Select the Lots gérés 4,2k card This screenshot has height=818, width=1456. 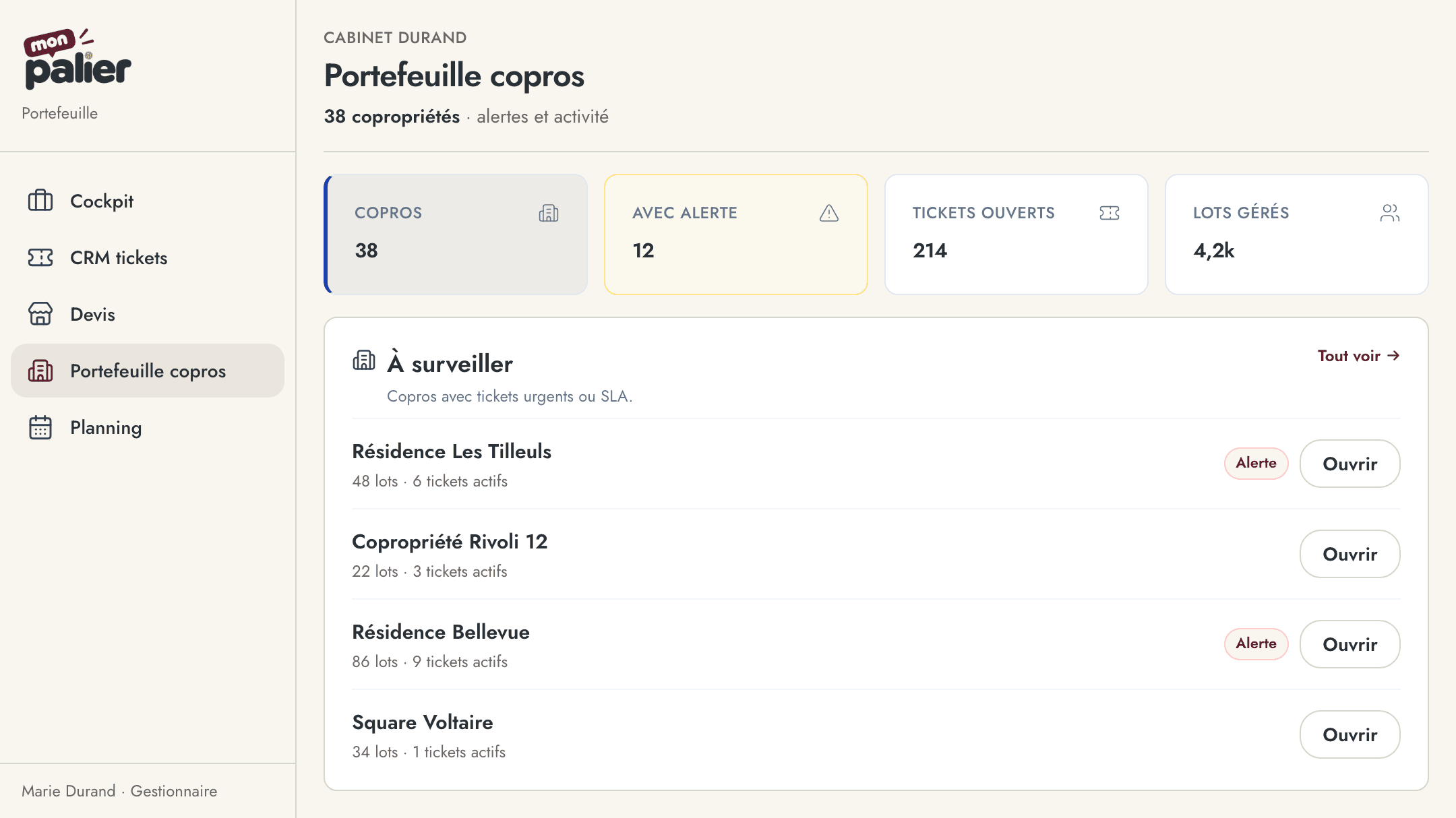(1297, 234)
